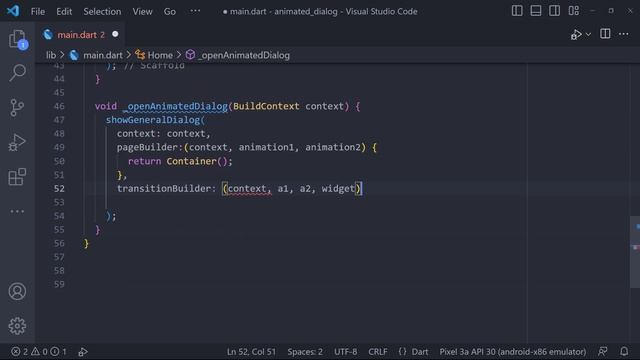Click the Visual Studio Code logo

tap(13, 11)
